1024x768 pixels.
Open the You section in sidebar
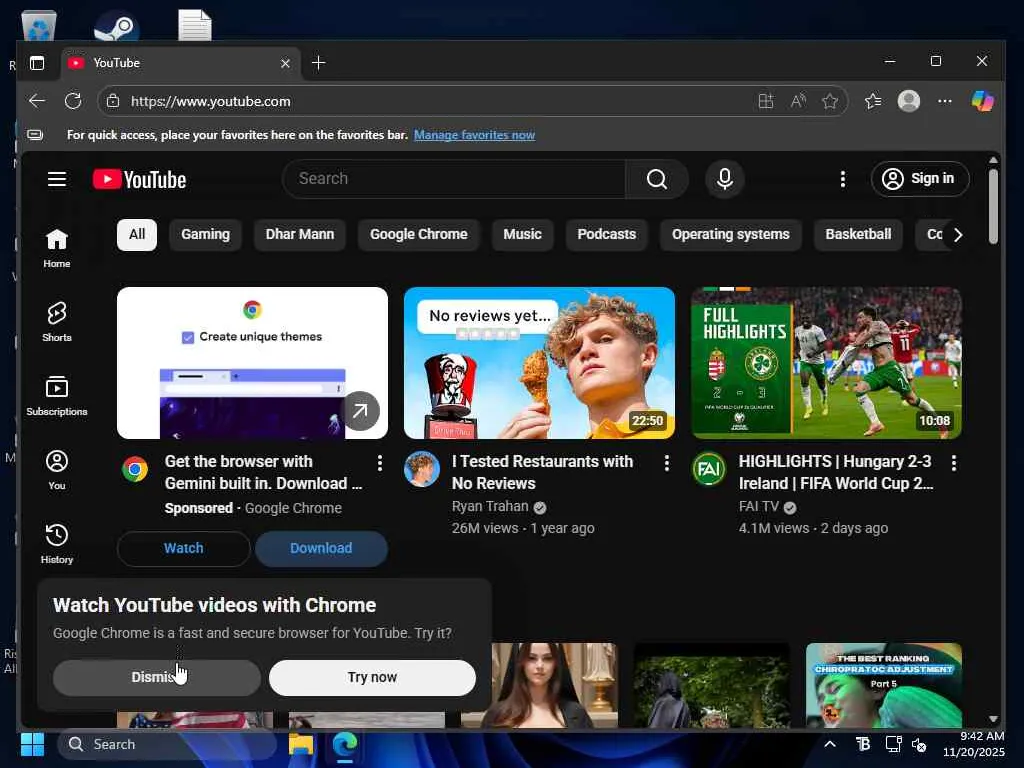click(57, 470)
